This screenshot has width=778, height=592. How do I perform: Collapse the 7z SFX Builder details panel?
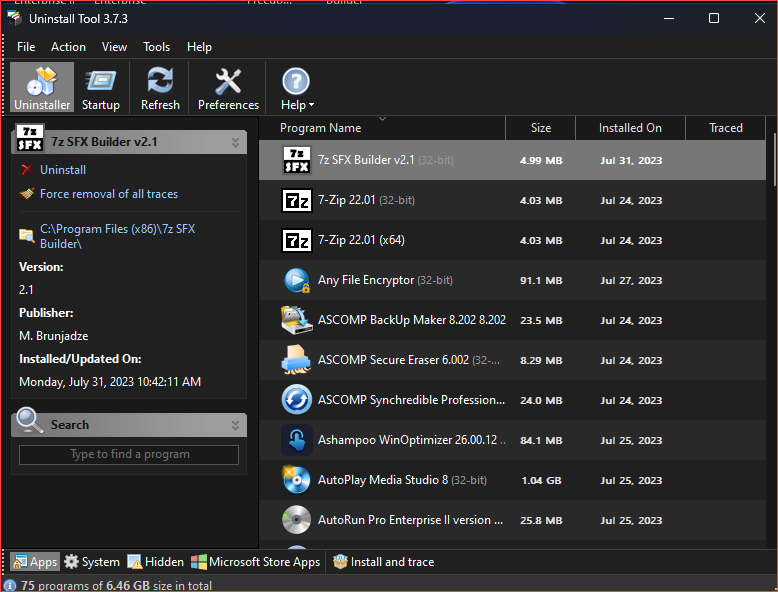235,142
